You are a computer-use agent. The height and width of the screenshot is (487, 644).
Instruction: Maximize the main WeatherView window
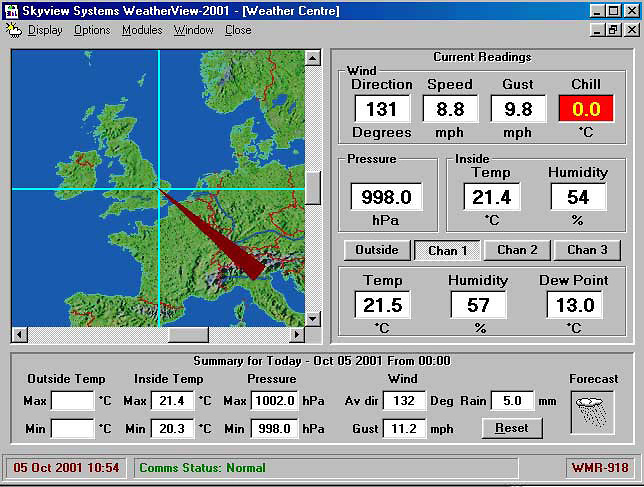(x=614, y=11)
